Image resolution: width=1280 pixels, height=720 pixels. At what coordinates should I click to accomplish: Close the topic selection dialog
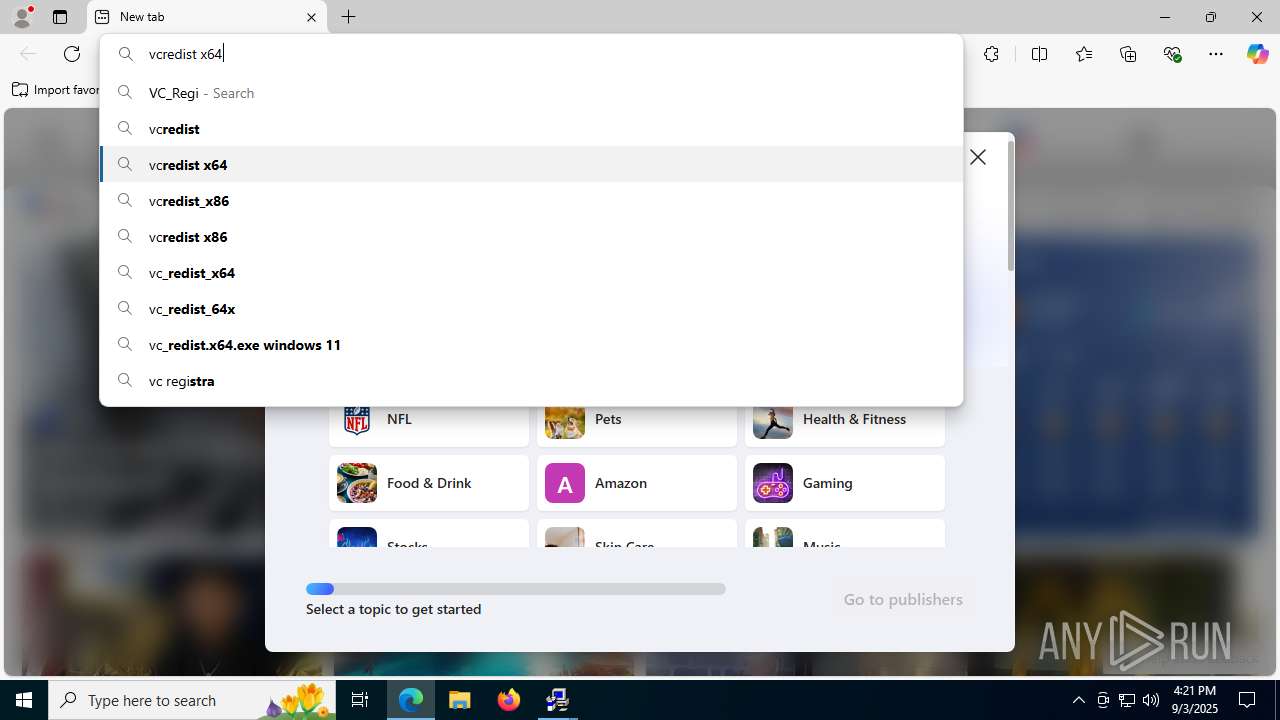[x=978, y=157]
